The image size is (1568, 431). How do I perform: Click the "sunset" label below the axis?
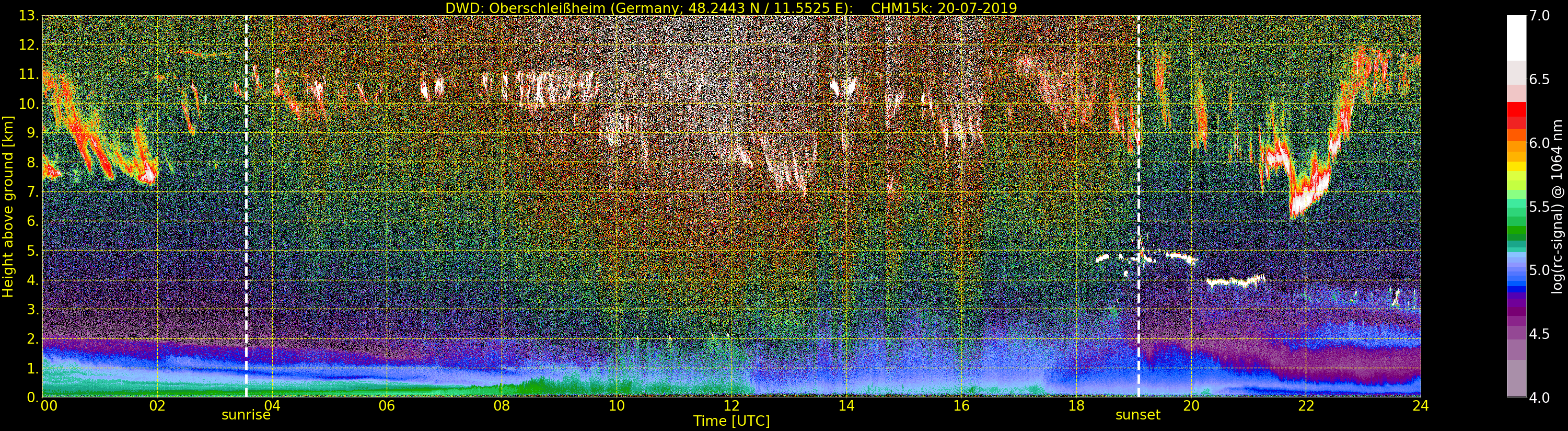point(1137,415)
